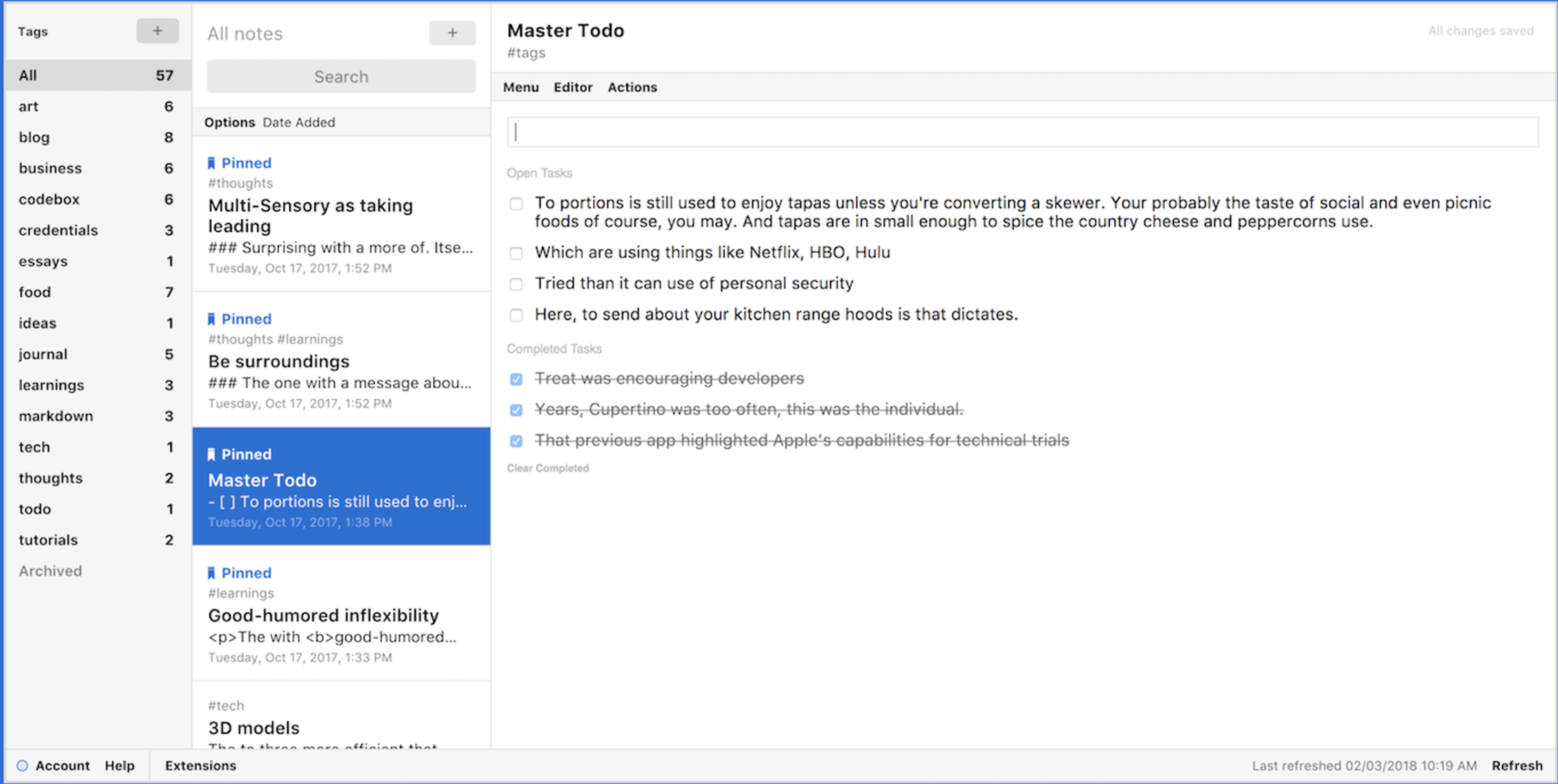Check the personal security task checkbox

pyautogui.click(x=516, y=284)
